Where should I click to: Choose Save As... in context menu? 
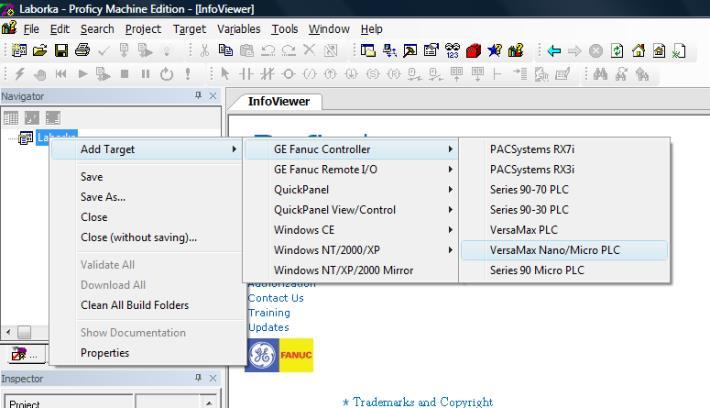[146, 197]
